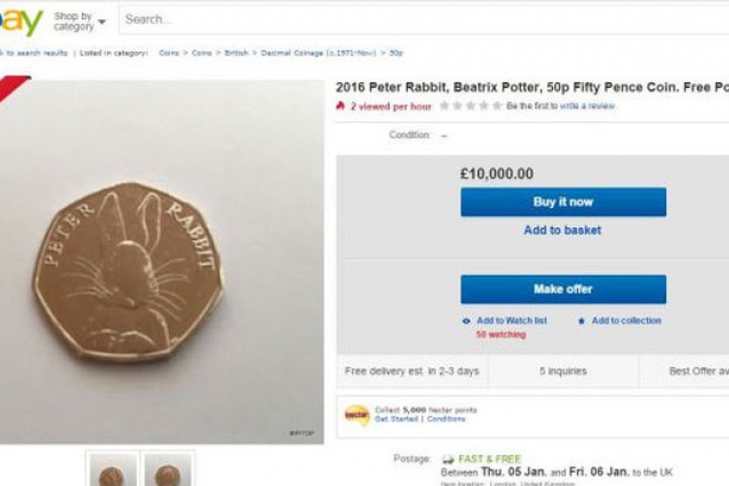Expand the Shop by category dropdown
This screenshot has height=486, width=729.
click(80, 21)
